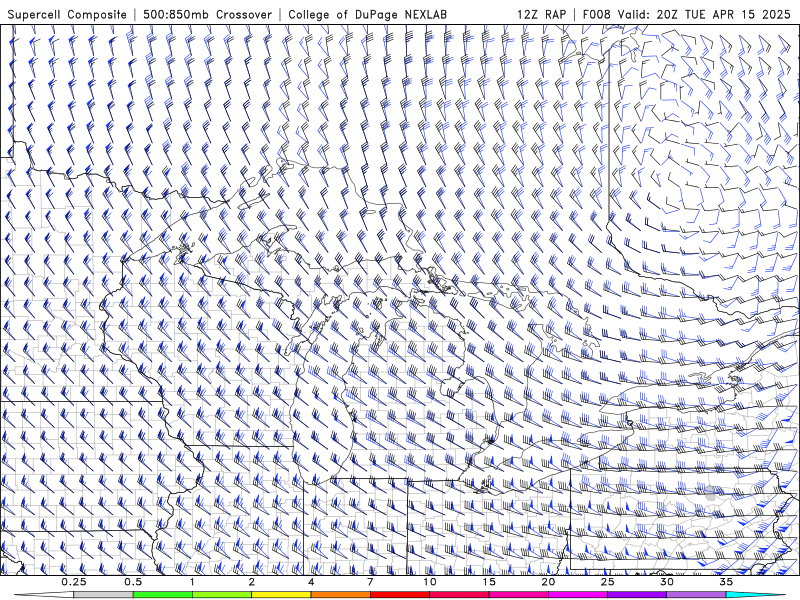Click the 25 value on the color scale
The image size is (800, 600).
(x=607, y=582)
